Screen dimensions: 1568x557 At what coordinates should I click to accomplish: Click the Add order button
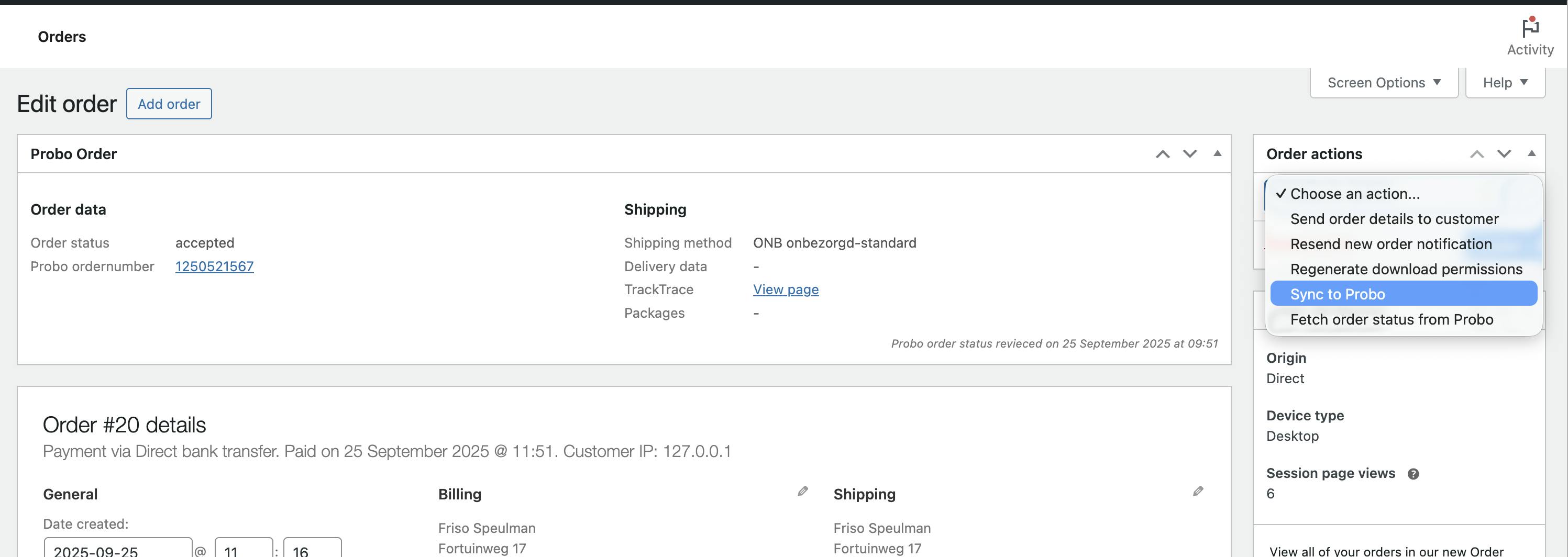tap(169, 104)
